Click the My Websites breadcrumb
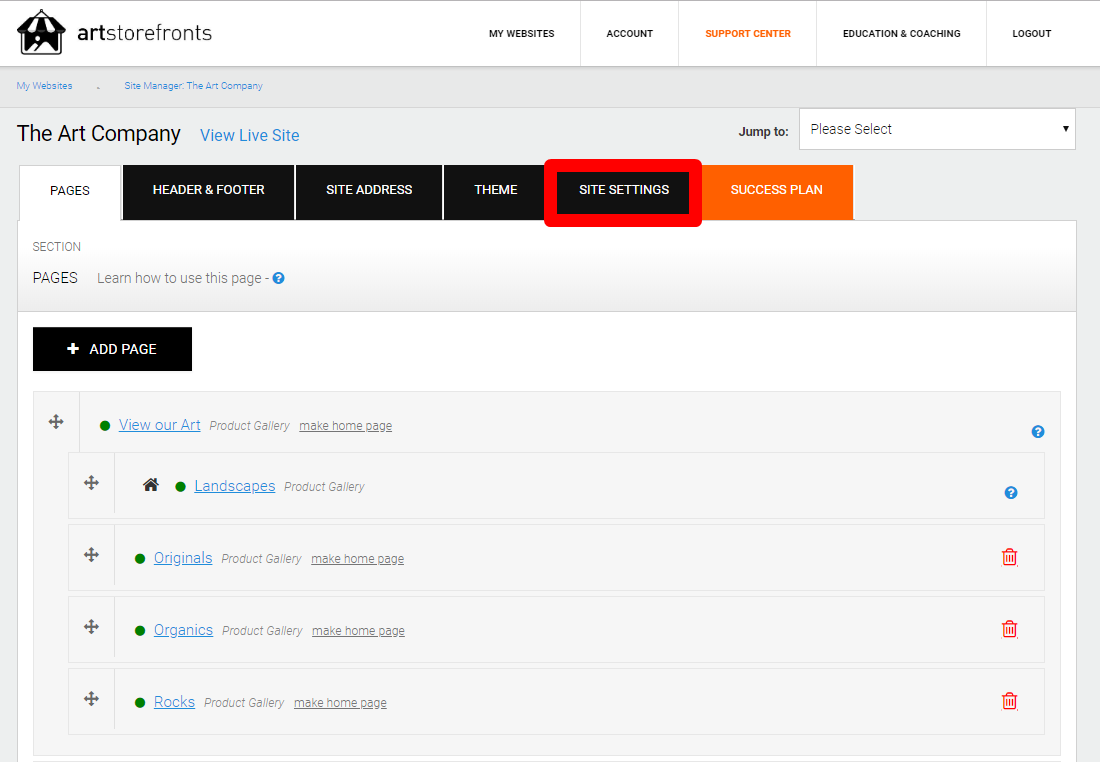 (x=43, y=86)
